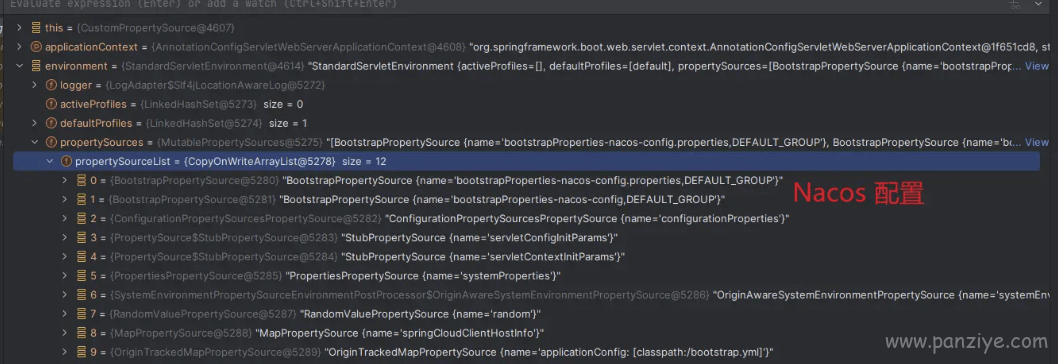Expand element 7 RandomValuePropertySource

65,314
